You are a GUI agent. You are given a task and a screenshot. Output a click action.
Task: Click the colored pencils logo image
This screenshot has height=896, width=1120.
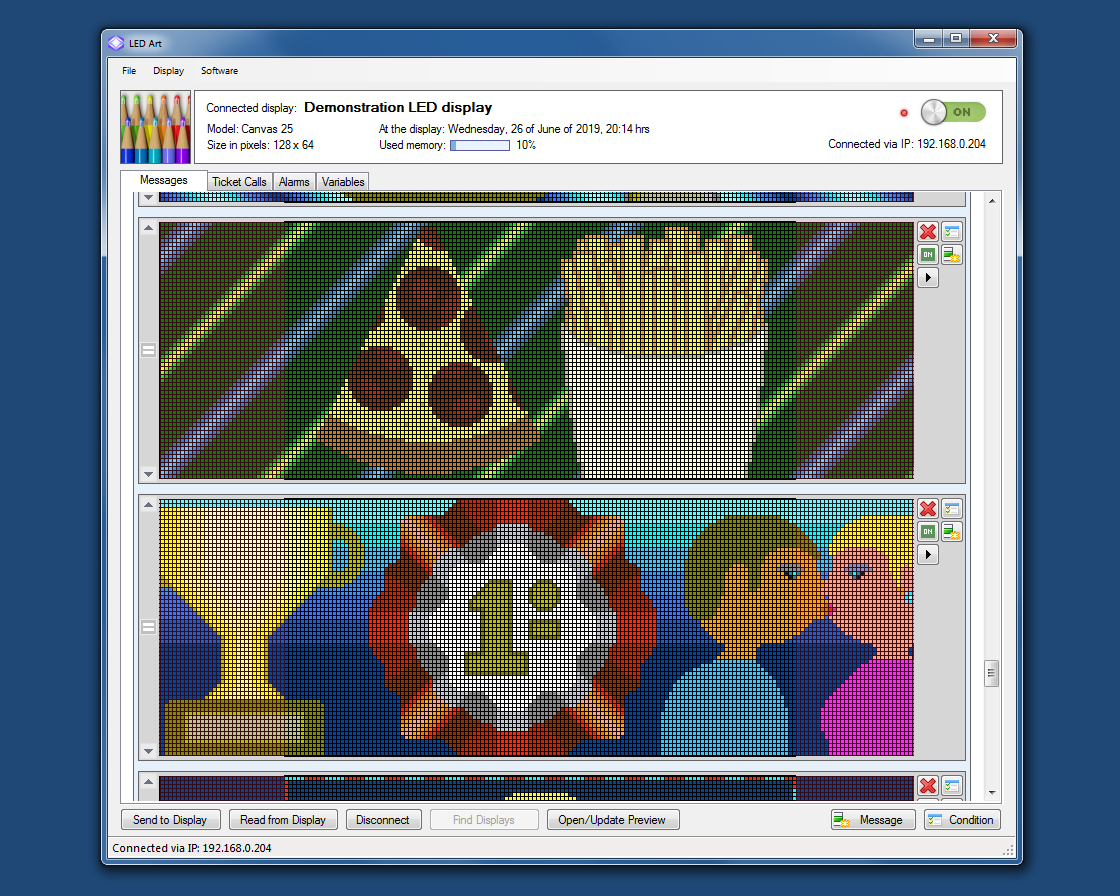pos(155,127)
